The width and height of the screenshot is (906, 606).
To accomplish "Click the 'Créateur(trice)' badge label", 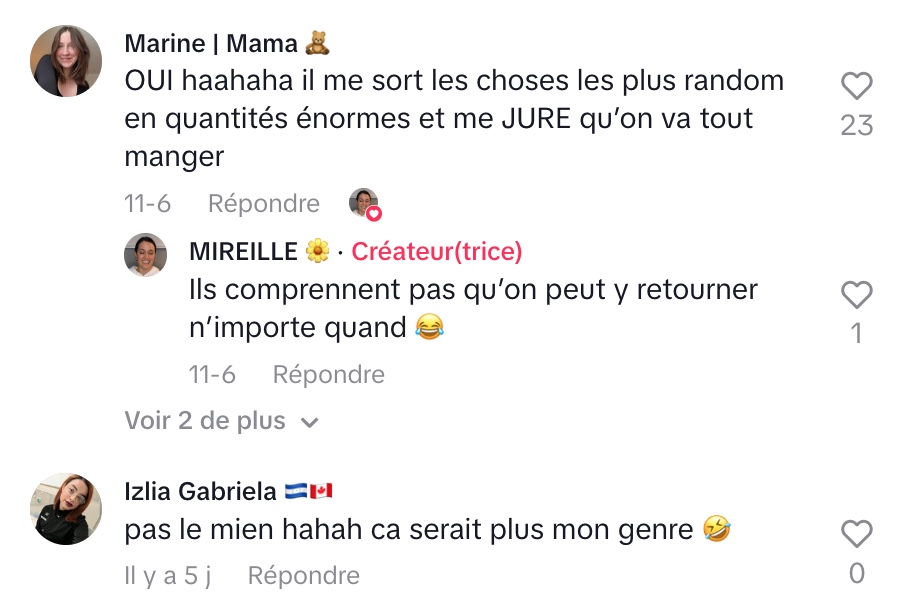I will [437, 252].
